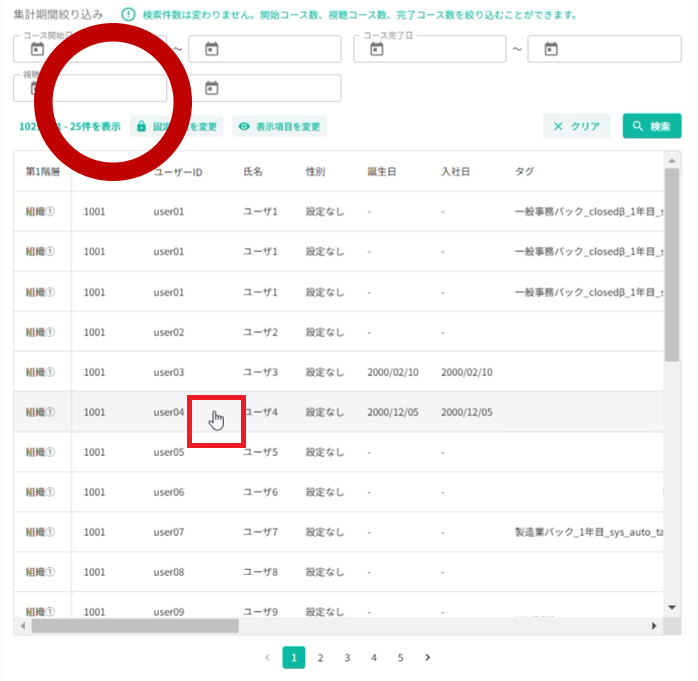Click the horizontal scrollbar thumb

(135, 626)
